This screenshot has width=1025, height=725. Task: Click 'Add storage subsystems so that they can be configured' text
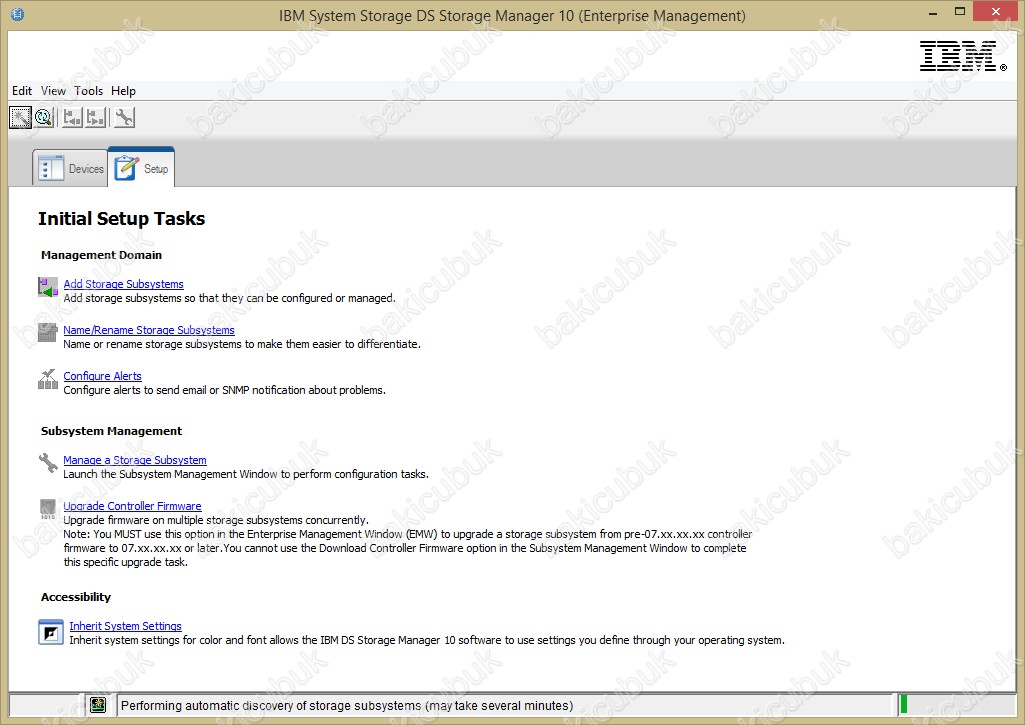click(x=229, y=298)
